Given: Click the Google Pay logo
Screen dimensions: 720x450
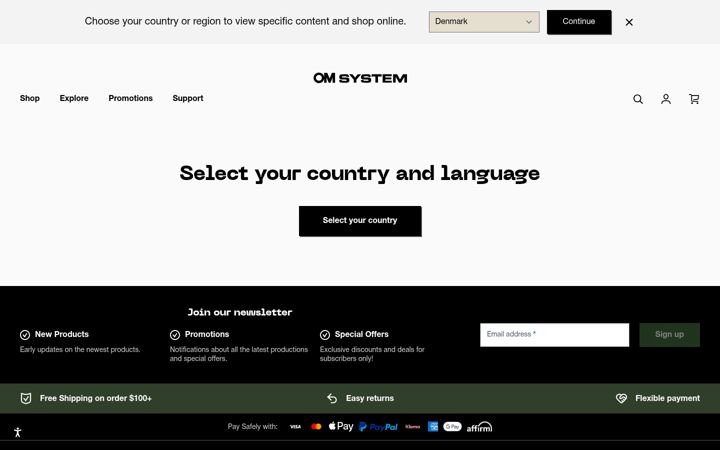Looking at the screenshot, I should click(x=452, y=427).
